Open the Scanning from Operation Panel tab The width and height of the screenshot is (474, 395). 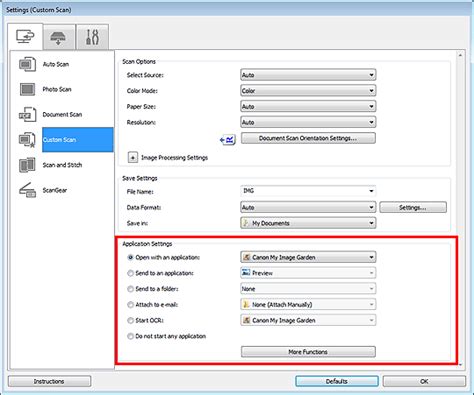coord(59,38)
